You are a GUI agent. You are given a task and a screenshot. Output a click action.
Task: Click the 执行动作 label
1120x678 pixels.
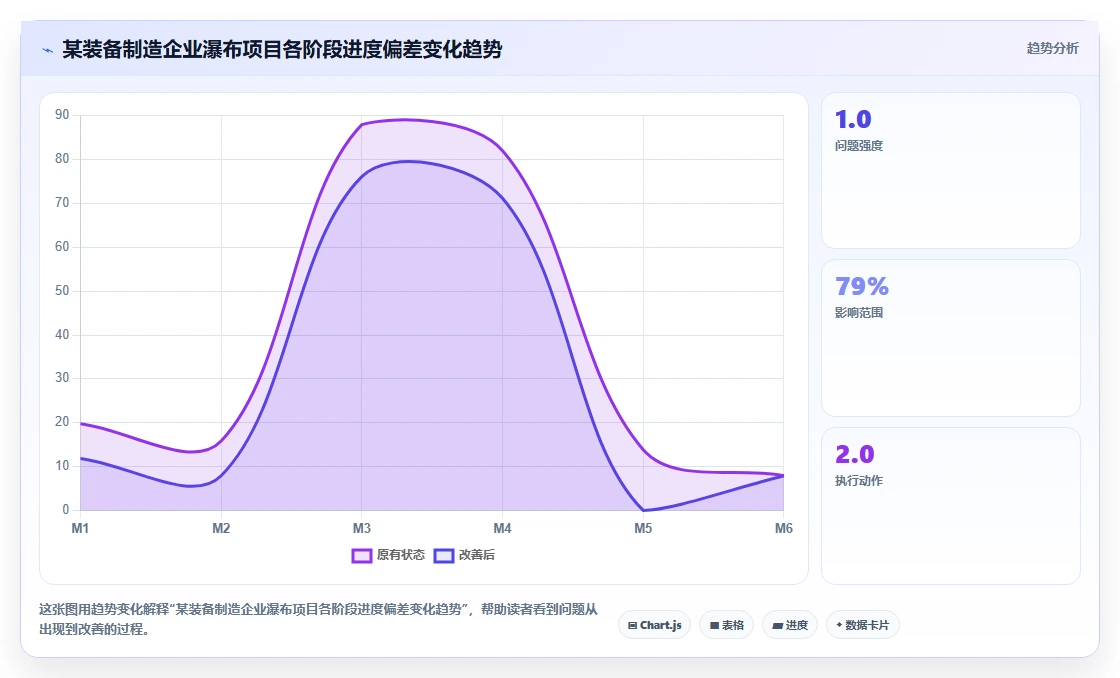[859, 481]
